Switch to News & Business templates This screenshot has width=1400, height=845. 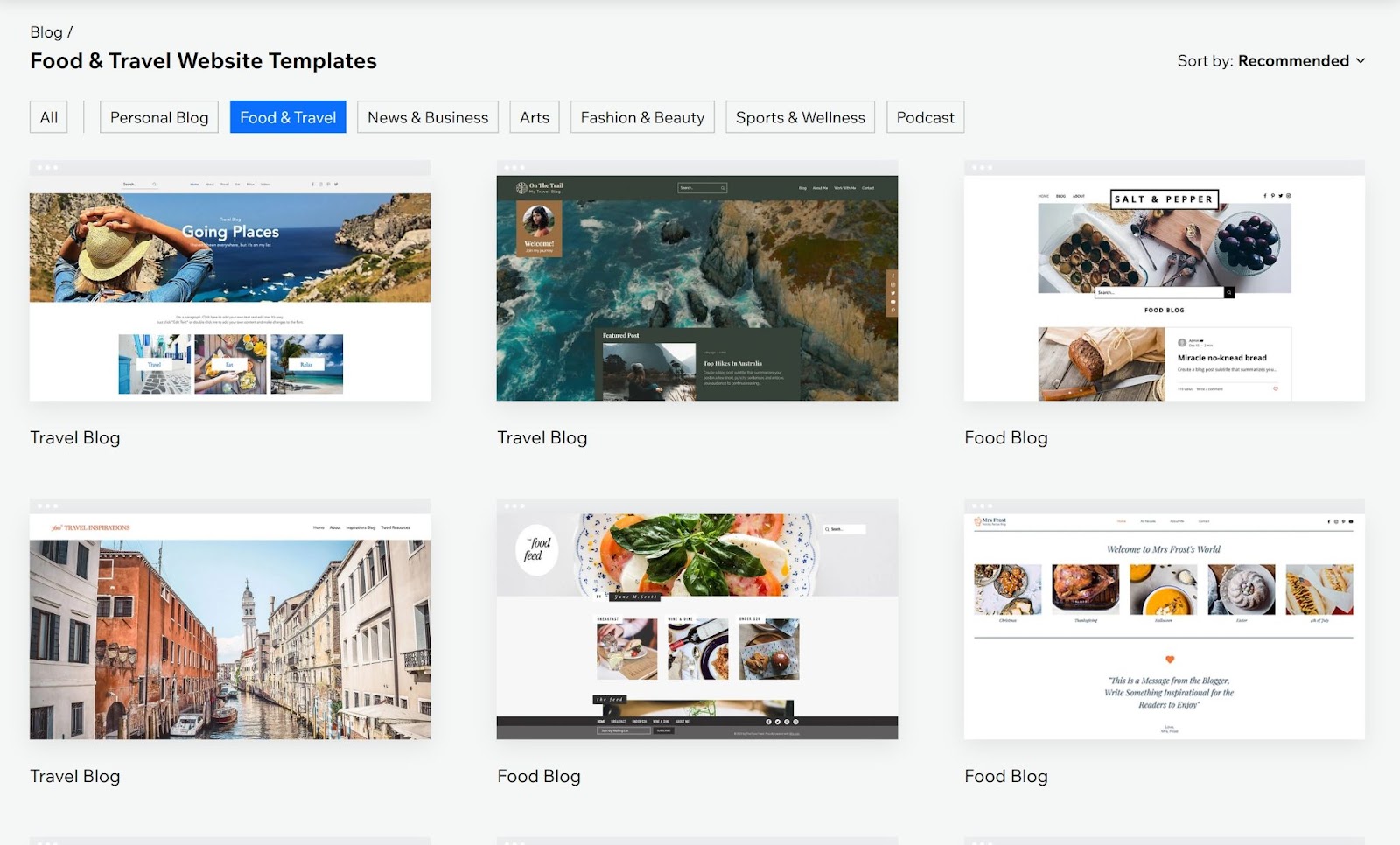[x=427, y=116]
